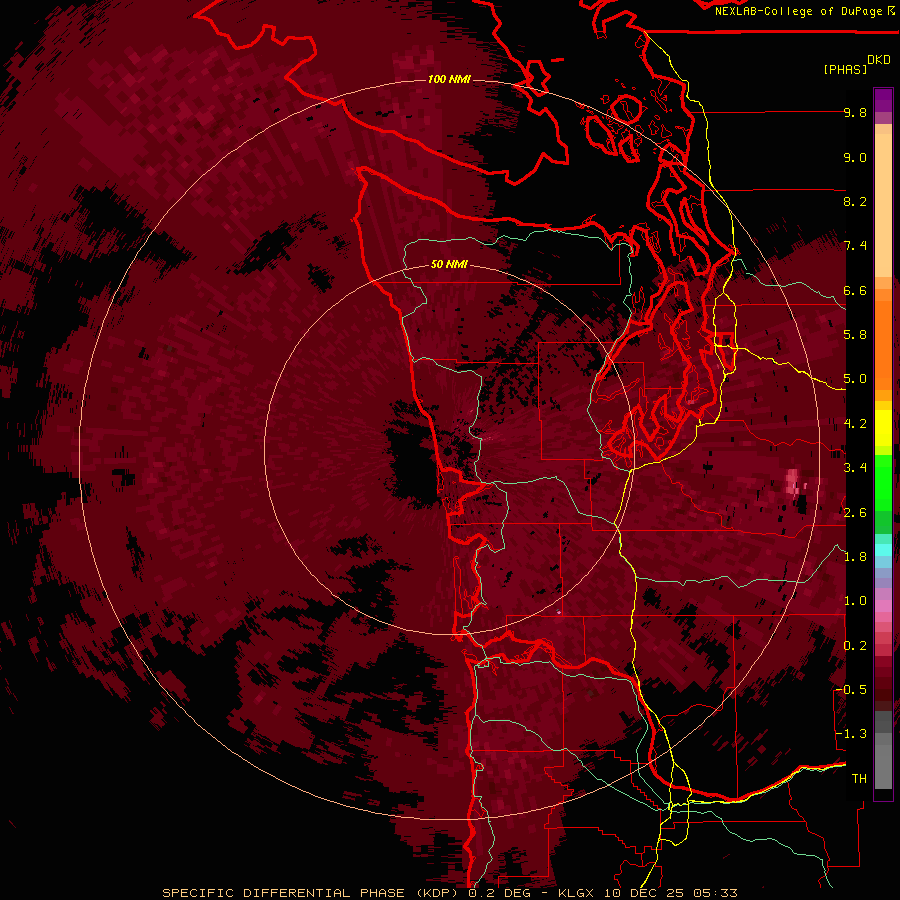Screen dimensions: 900x900
Task: Click the -0.5 scale label
Action: click(x=851, y=690)
